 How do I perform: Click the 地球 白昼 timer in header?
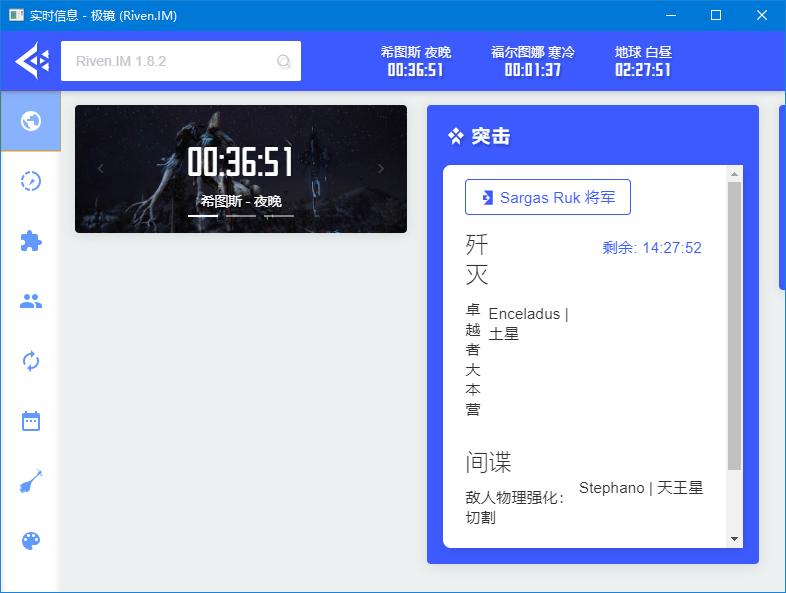click(x=642, y=61)
